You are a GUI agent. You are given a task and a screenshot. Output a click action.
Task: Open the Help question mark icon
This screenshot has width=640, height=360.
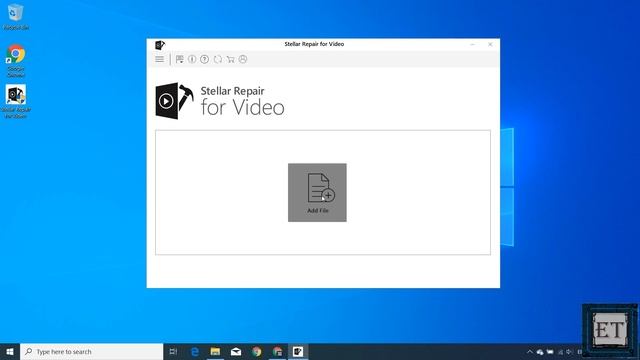tap(204, 59)
